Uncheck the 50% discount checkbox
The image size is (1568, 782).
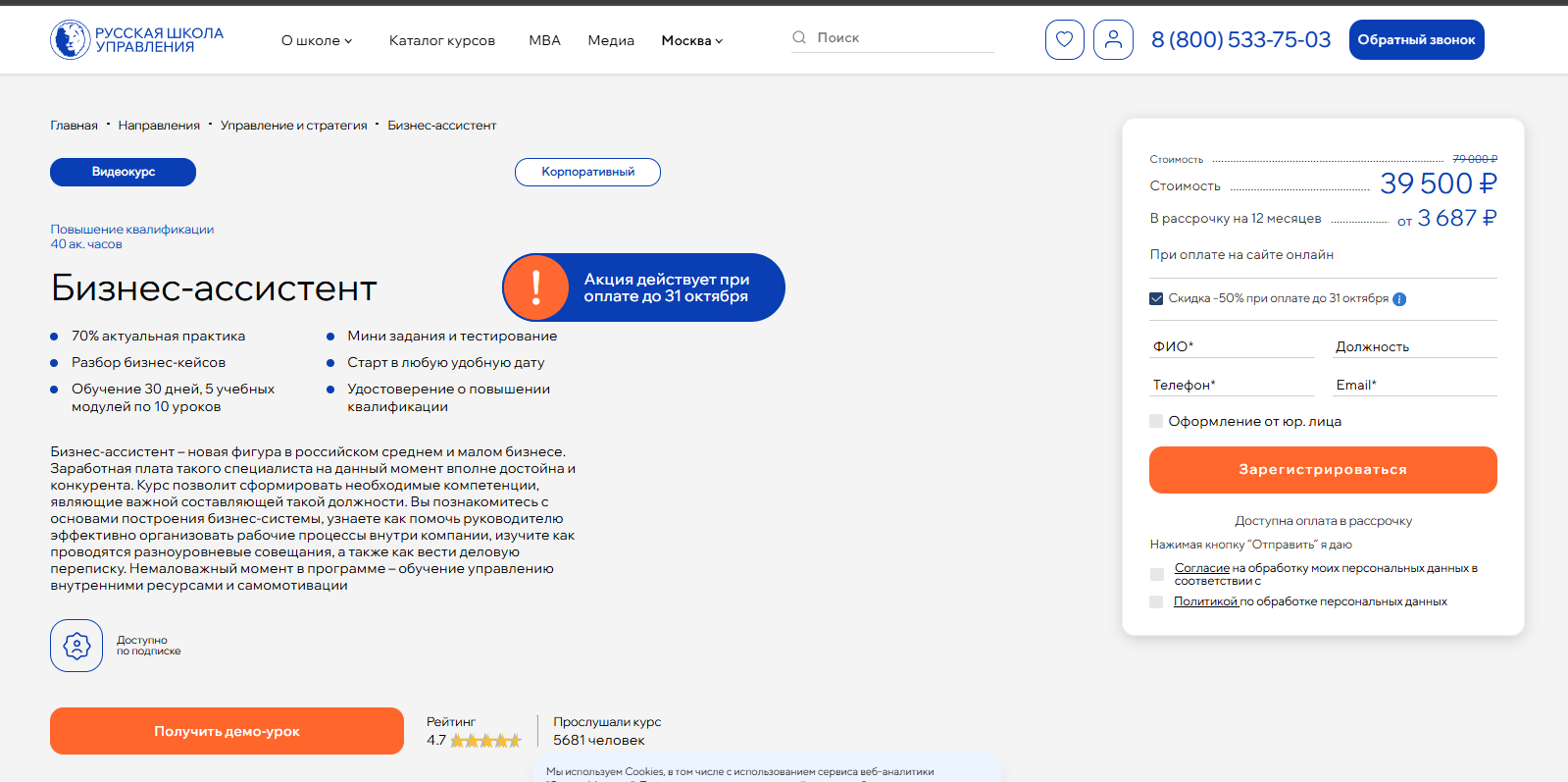pyautogui.click(x=1156, y=298)
